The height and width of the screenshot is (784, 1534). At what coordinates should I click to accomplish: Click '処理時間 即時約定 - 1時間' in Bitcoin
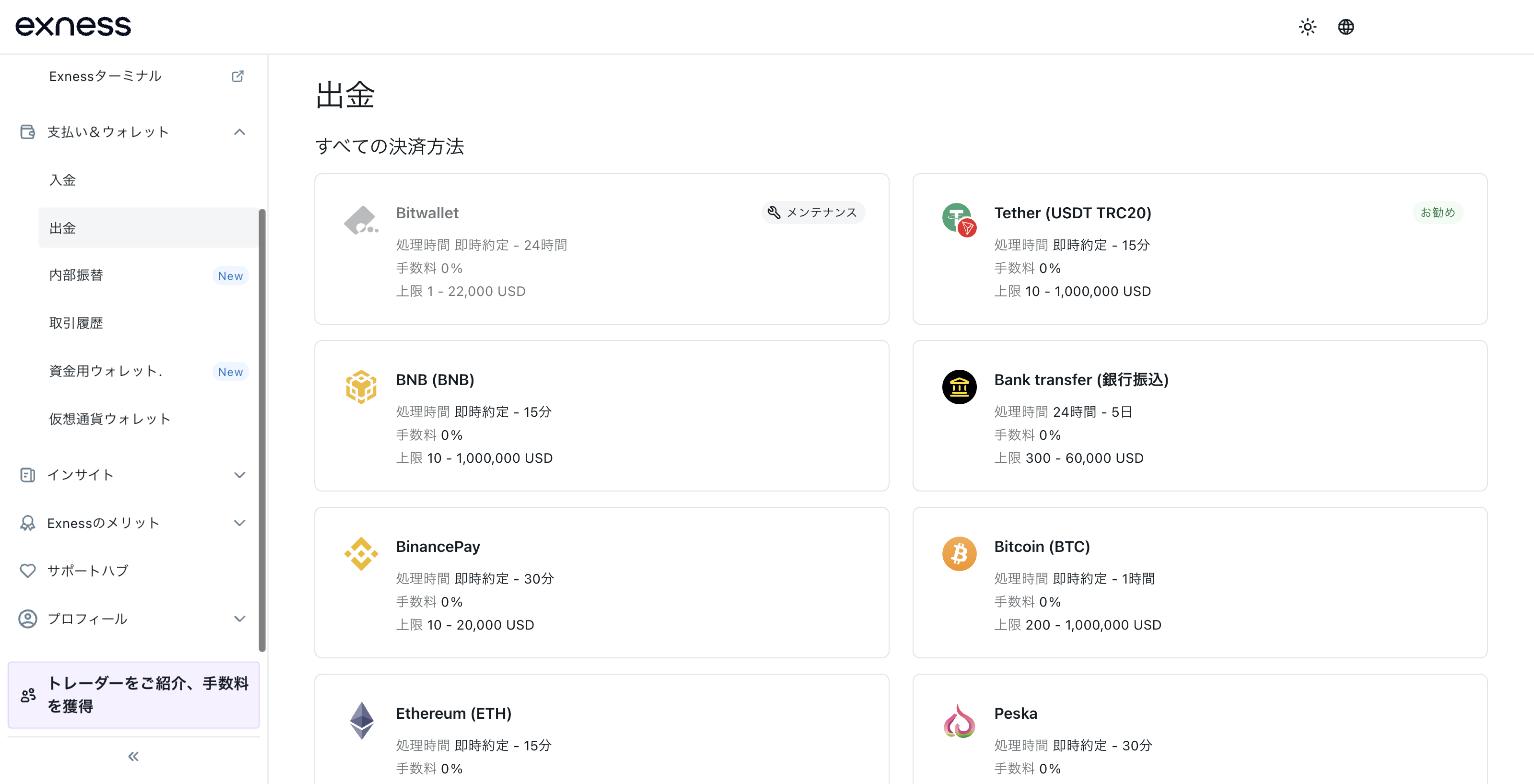point(1074,579)
